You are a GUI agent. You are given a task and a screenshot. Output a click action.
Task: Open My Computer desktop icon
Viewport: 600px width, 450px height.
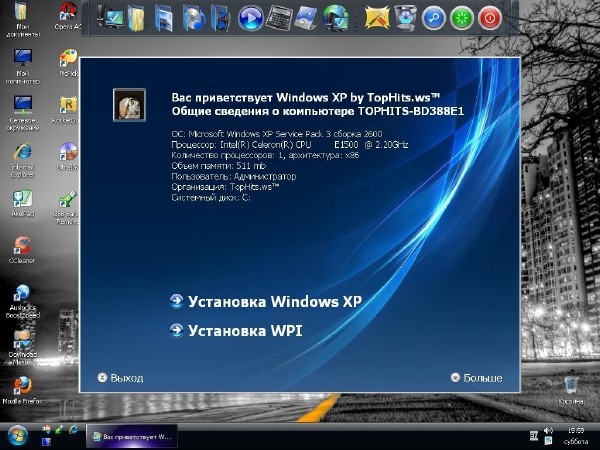point(23,66)
